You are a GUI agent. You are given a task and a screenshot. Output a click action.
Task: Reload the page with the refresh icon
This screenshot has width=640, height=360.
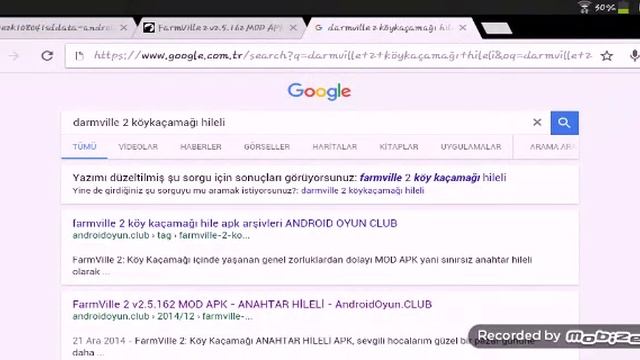(47, 56)
